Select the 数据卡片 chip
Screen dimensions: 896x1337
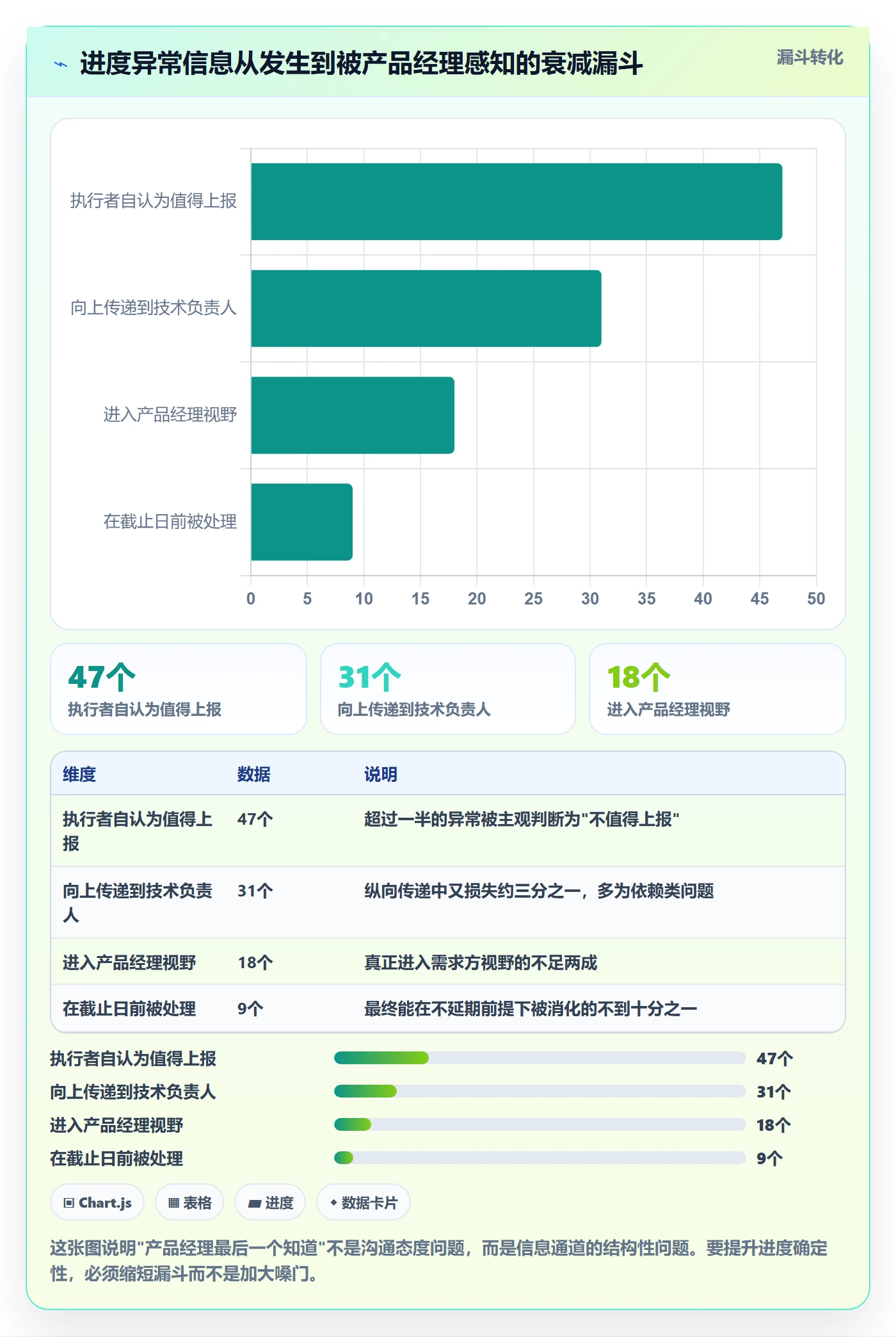tap(364, 1203)
